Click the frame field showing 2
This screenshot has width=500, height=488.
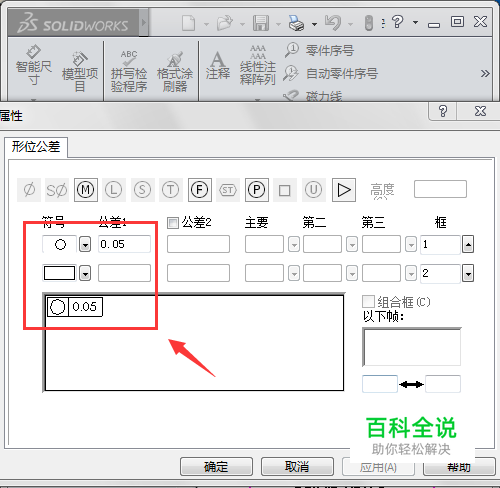pyautogui.click(x=440, y=273)
